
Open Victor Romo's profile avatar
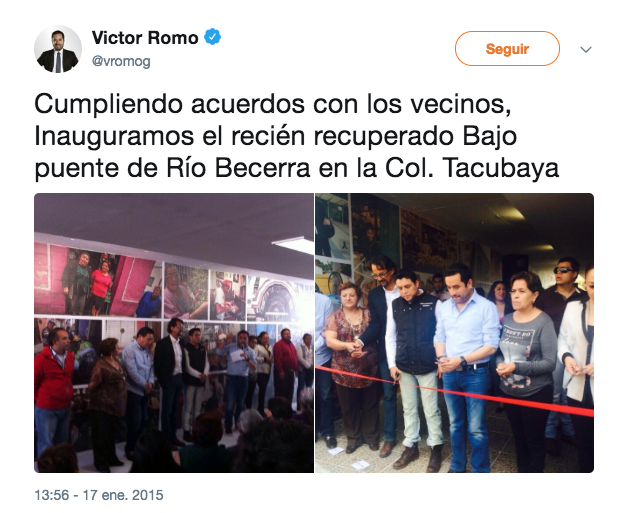click(58, 49)
